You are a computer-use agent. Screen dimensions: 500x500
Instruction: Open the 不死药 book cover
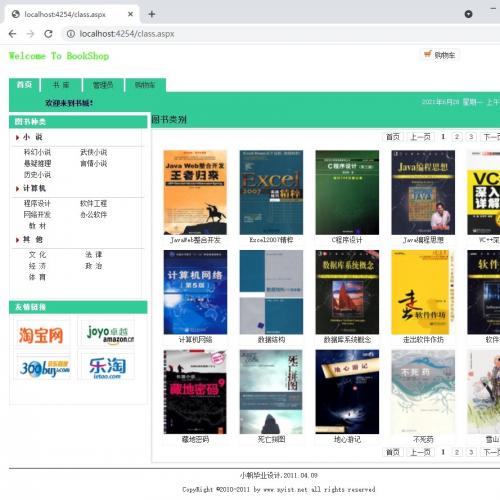423,392
